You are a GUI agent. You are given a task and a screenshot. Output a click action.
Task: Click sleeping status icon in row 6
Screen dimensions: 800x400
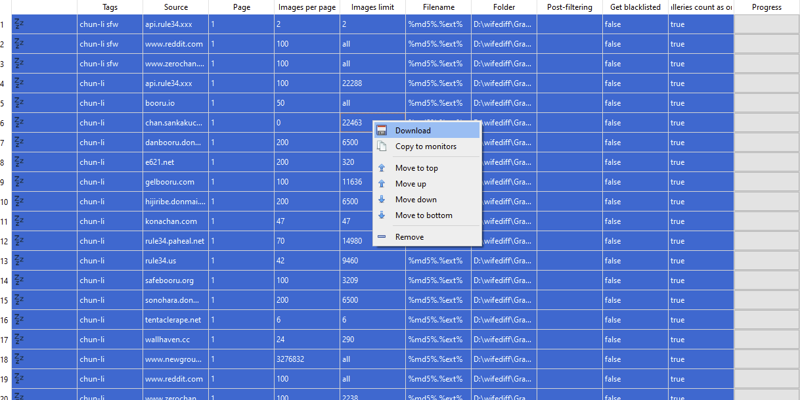pos(19,122)
